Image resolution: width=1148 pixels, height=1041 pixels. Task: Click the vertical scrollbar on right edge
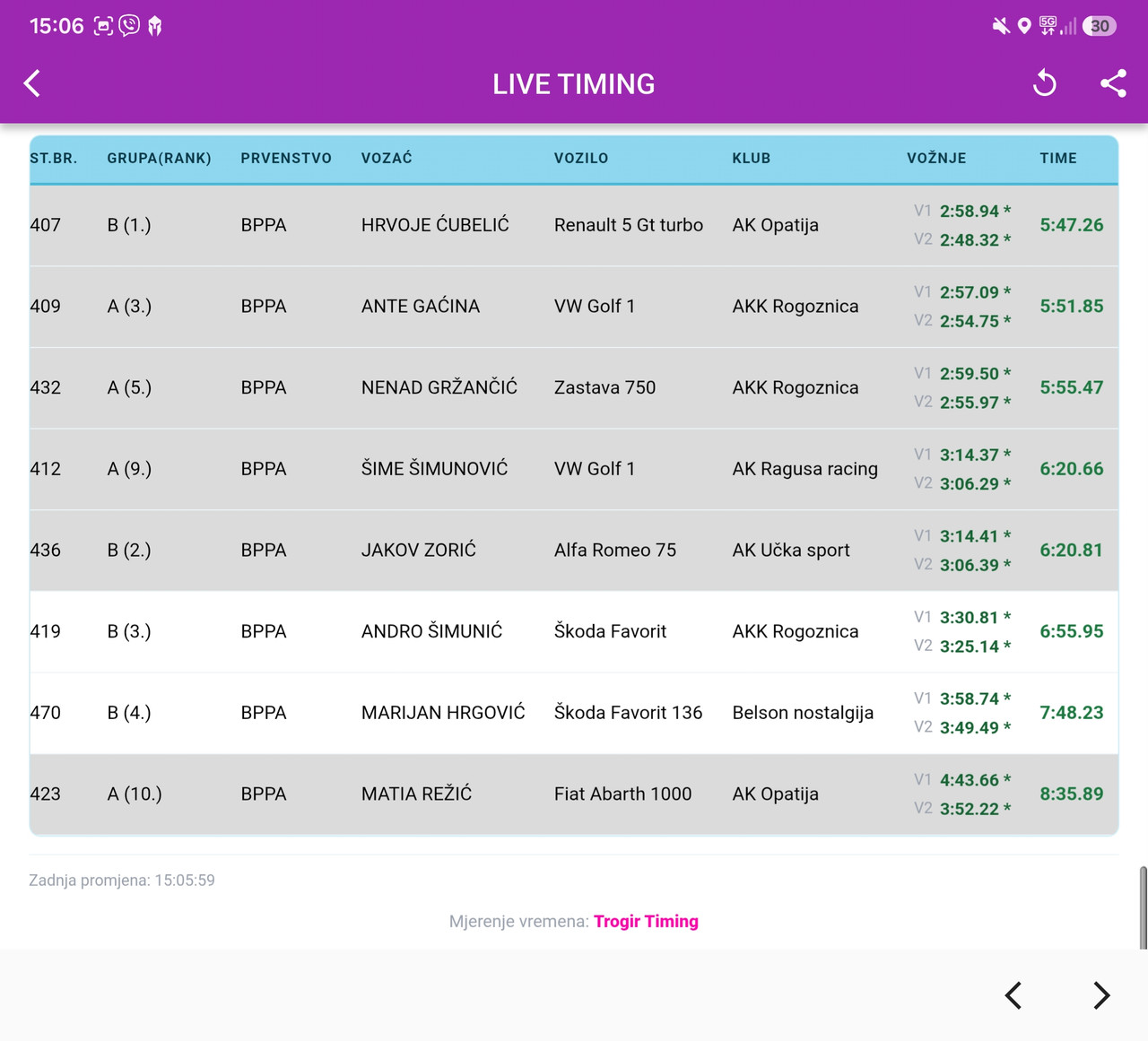[x=1143, y=907]
